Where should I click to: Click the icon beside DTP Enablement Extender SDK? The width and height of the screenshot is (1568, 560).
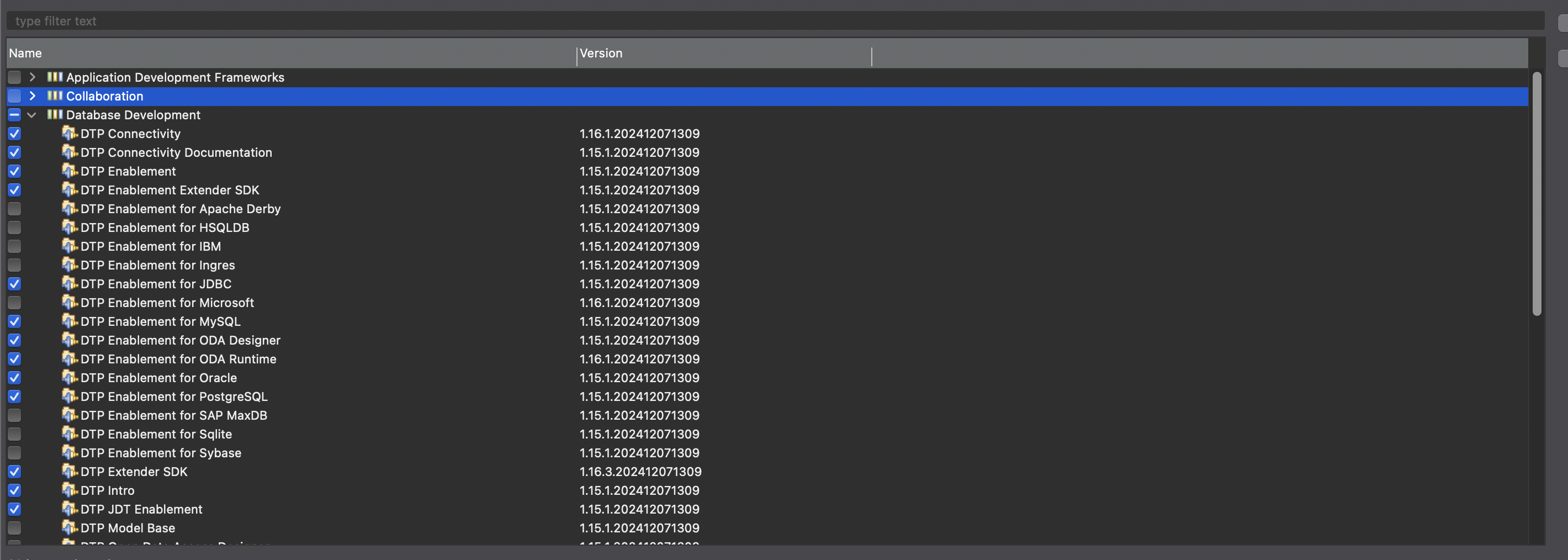point(70,190)
